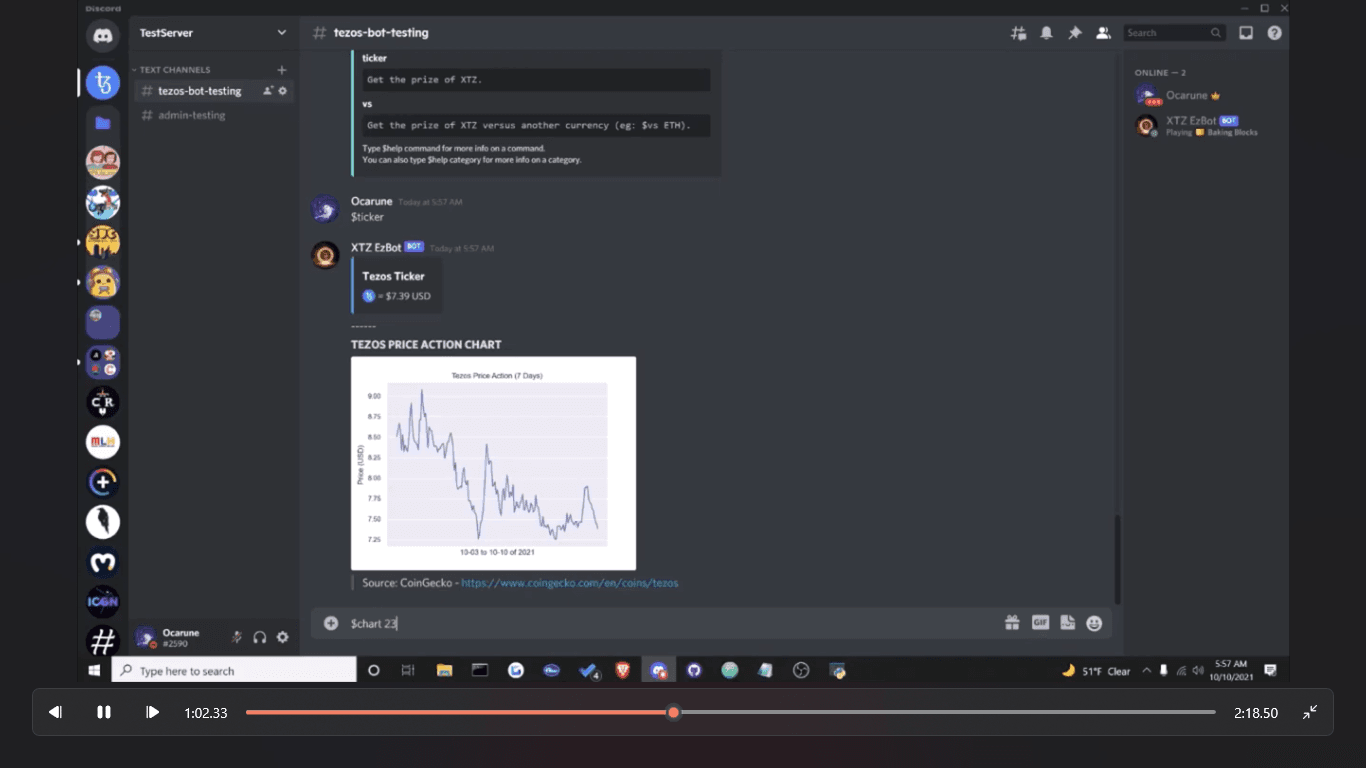Open the 51°F Clear weather widget
1366x768 pixels.
(1096, 670)
